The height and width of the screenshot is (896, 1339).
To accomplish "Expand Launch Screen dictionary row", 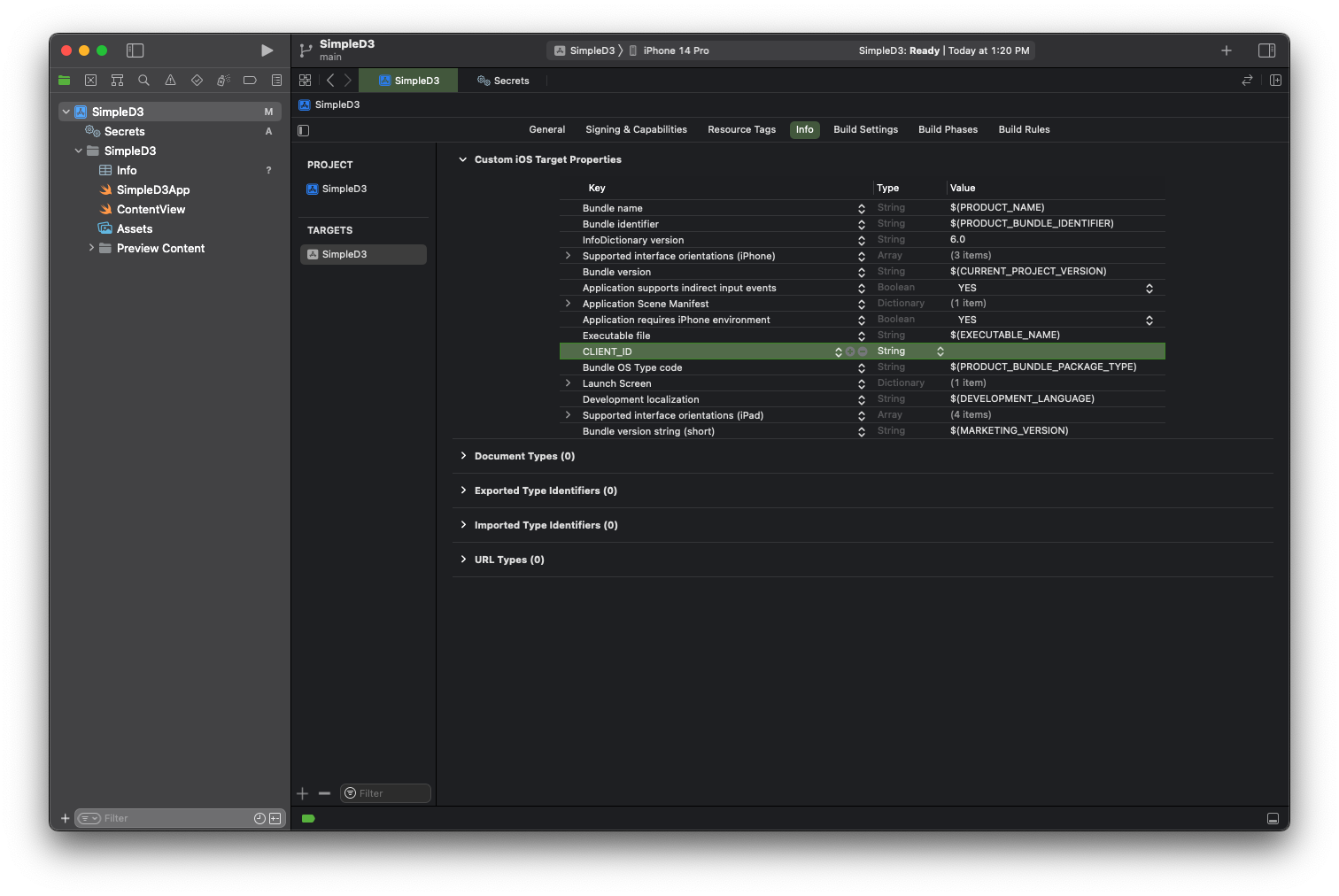I will click(x=568, y=383).
